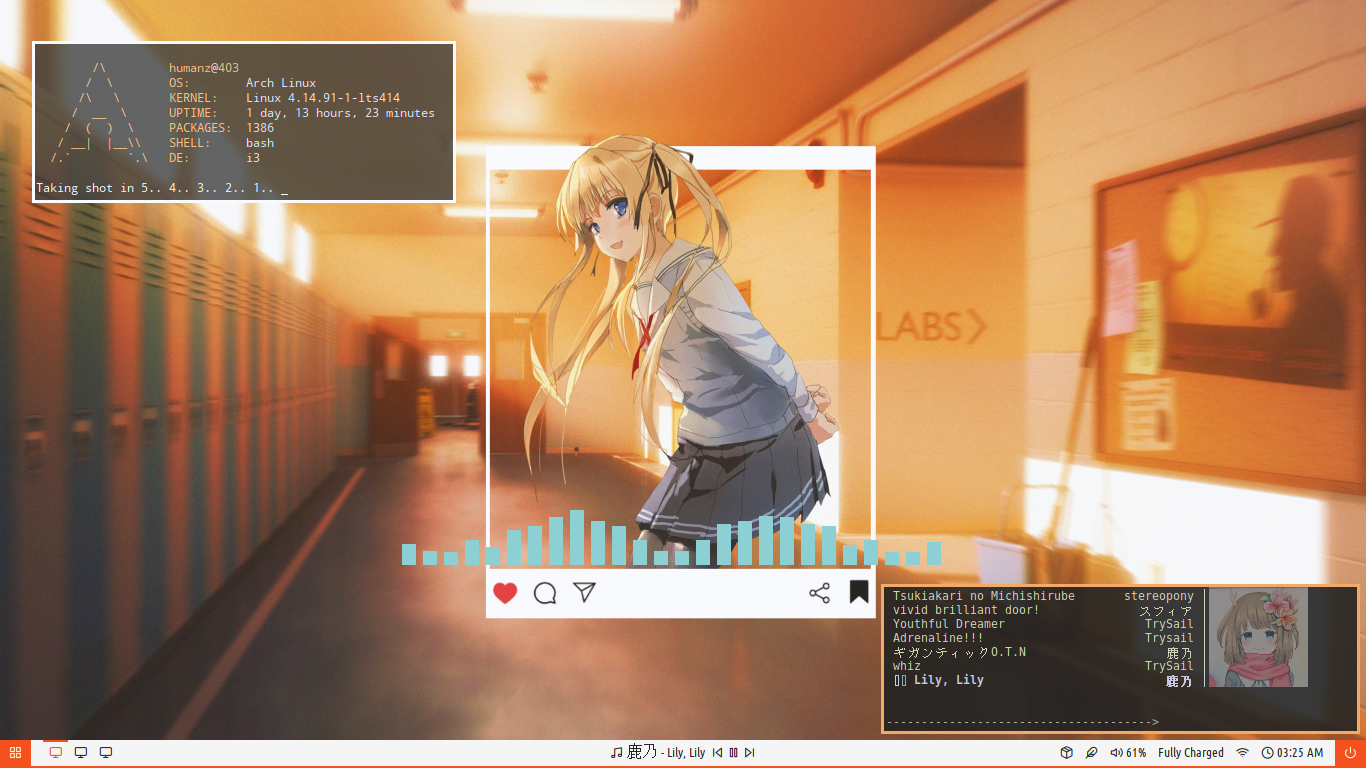Click the album art thumbnail in player

point(1258,637)
